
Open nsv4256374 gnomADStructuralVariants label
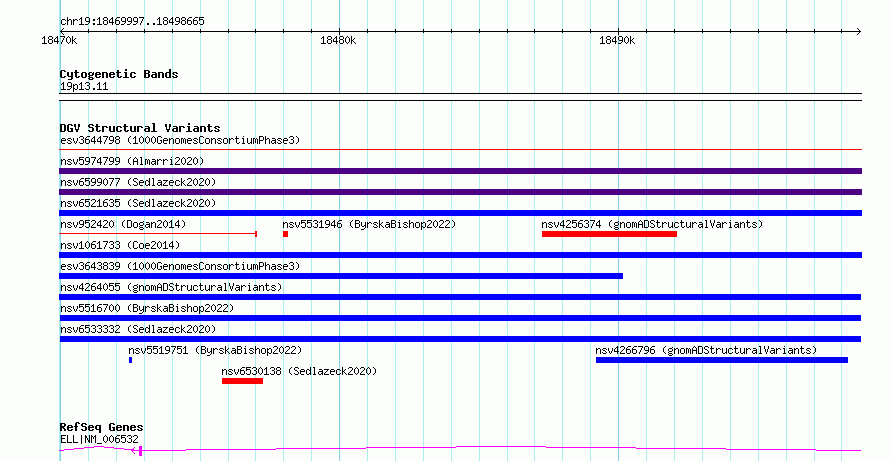[x=652, y=224]
